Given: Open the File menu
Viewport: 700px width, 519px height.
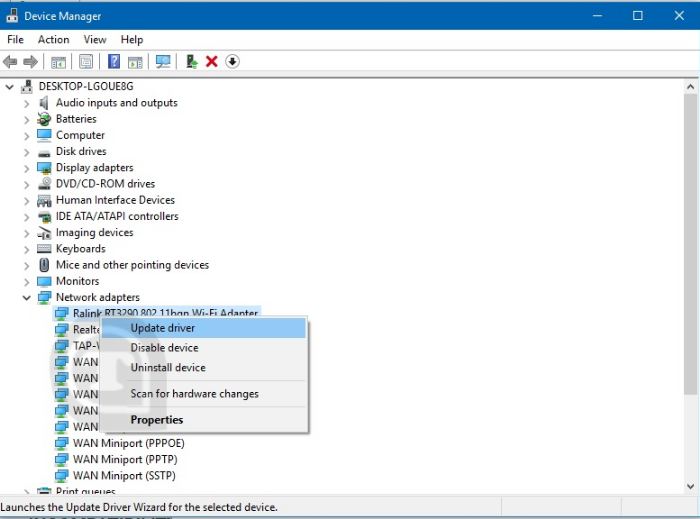Looking at the screenshot, I should tap(15, 39).
